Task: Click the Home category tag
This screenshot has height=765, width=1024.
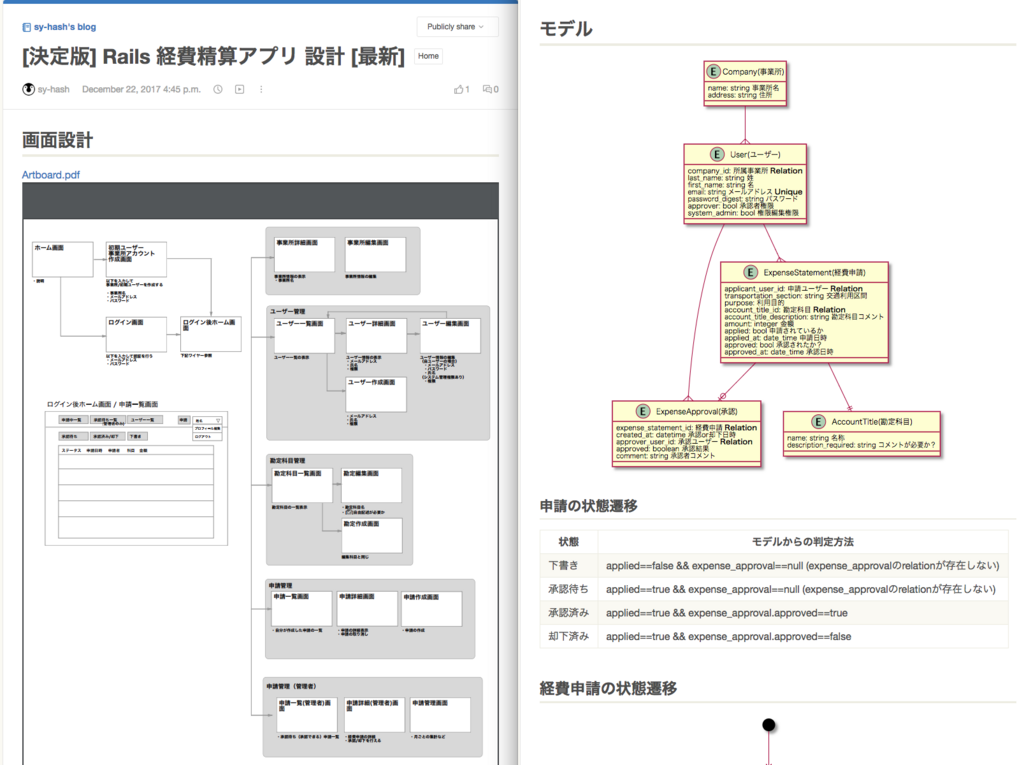Action: click(x=427, y=56)
